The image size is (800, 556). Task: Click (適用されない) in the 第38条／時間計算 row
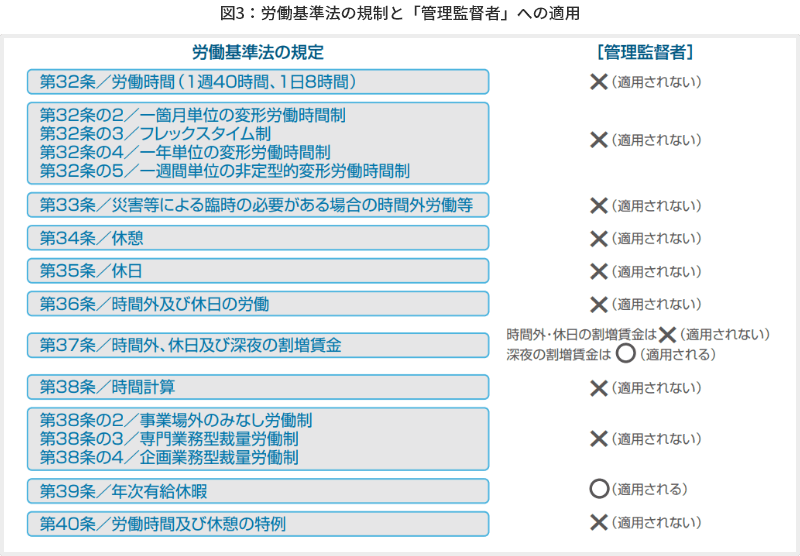[657, 388]
